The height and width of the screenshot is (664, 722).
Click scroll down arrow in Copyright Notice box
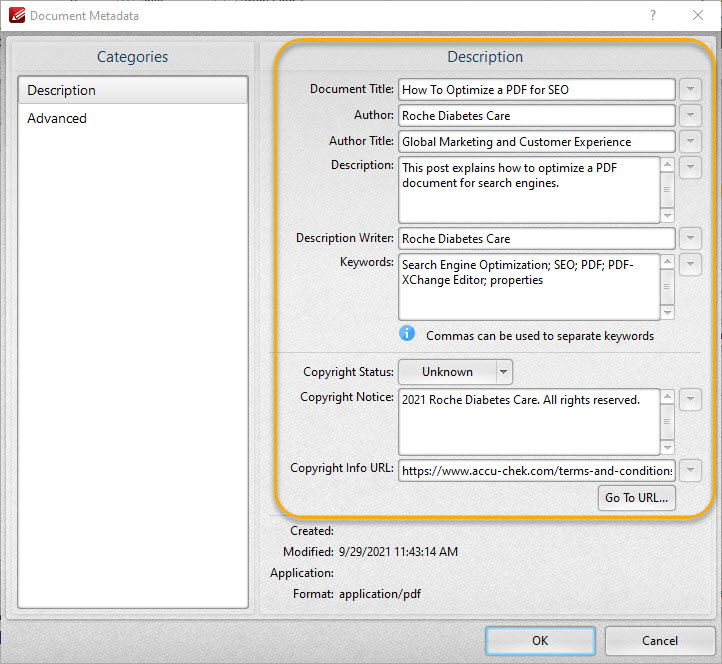tap(667, 448)
